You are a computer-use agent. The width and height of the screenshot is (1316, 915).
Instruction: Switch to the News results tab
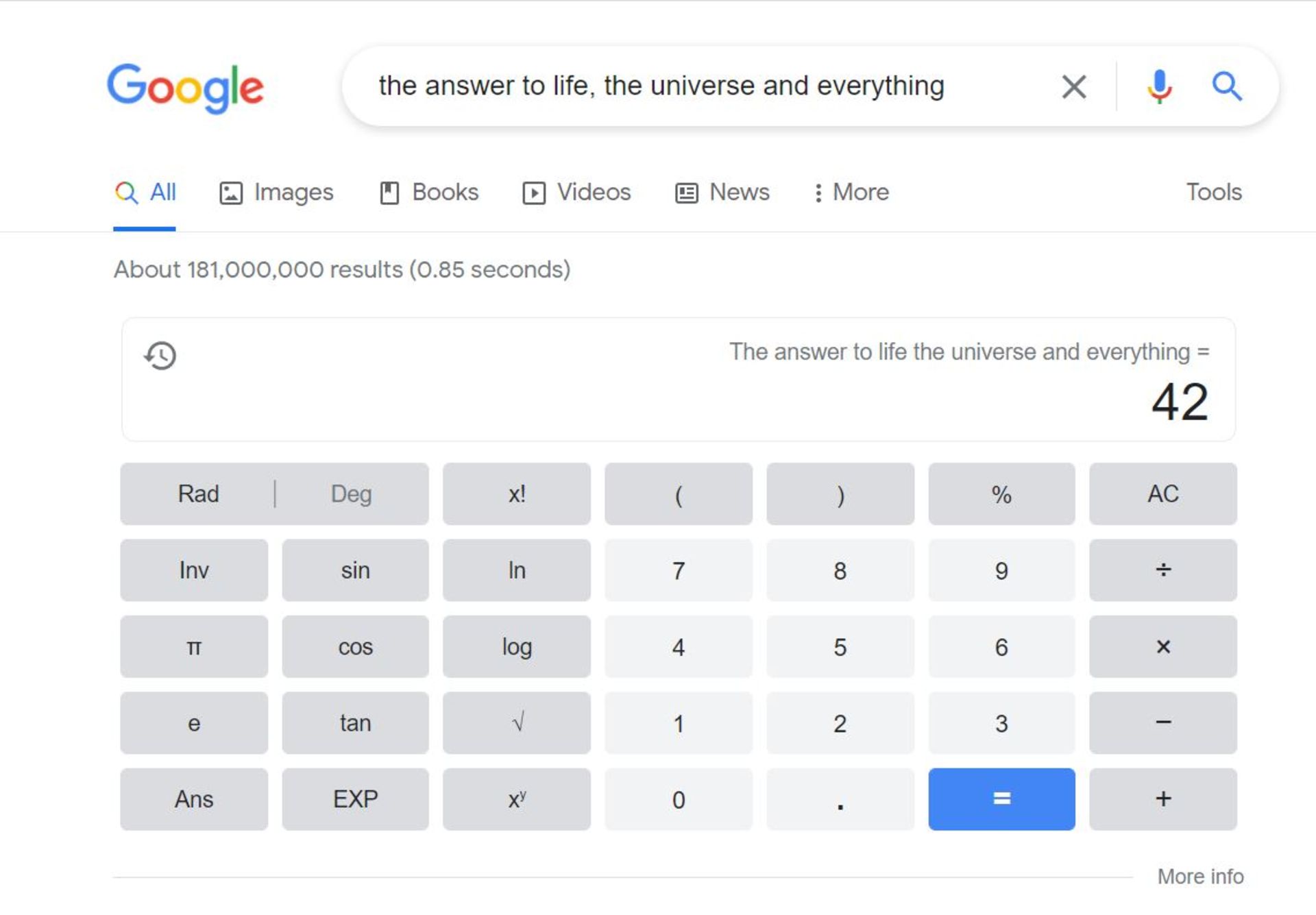[722, 193]
